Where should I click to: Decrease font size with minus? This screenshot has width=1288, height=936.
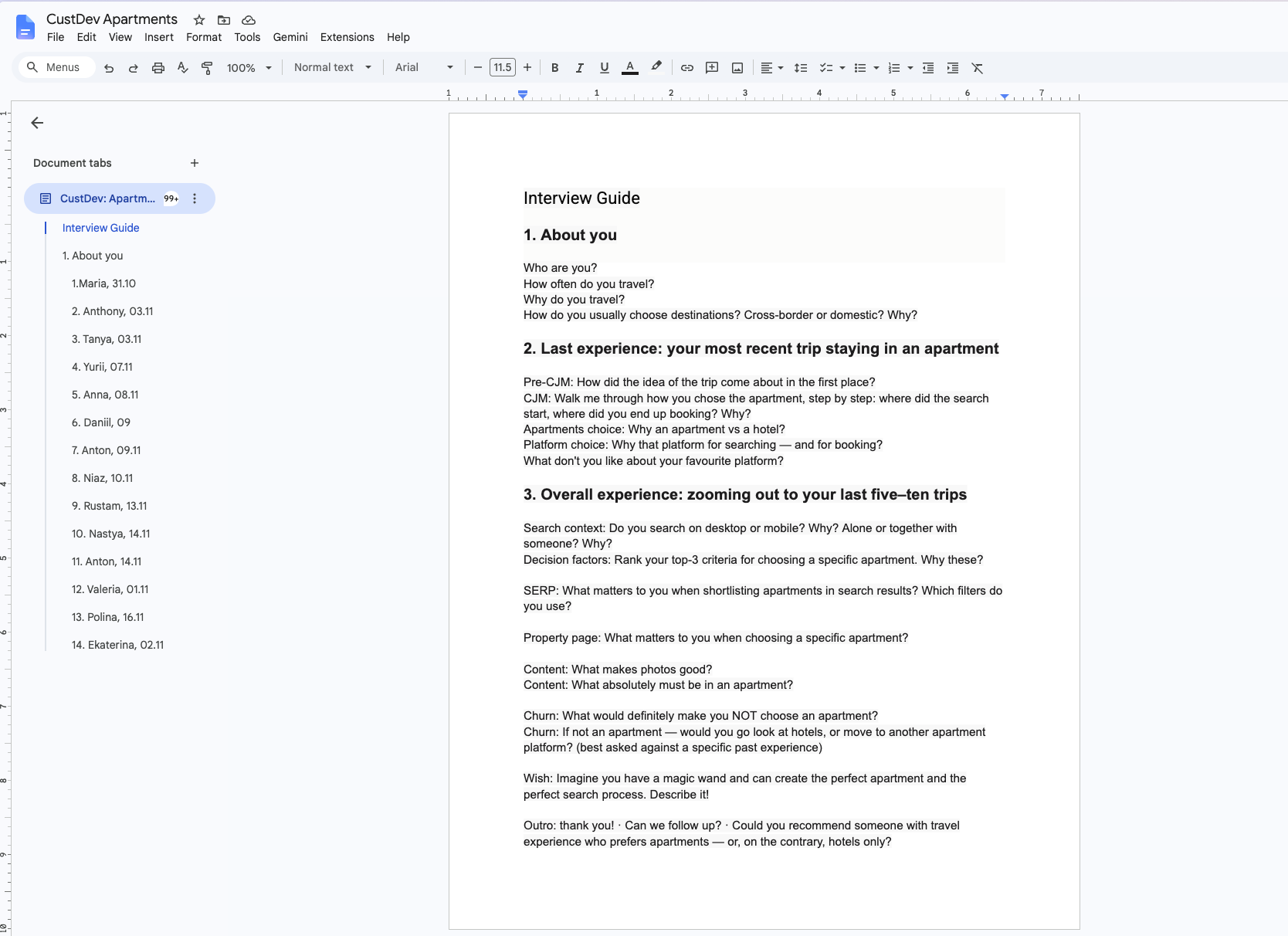[478, 68]
